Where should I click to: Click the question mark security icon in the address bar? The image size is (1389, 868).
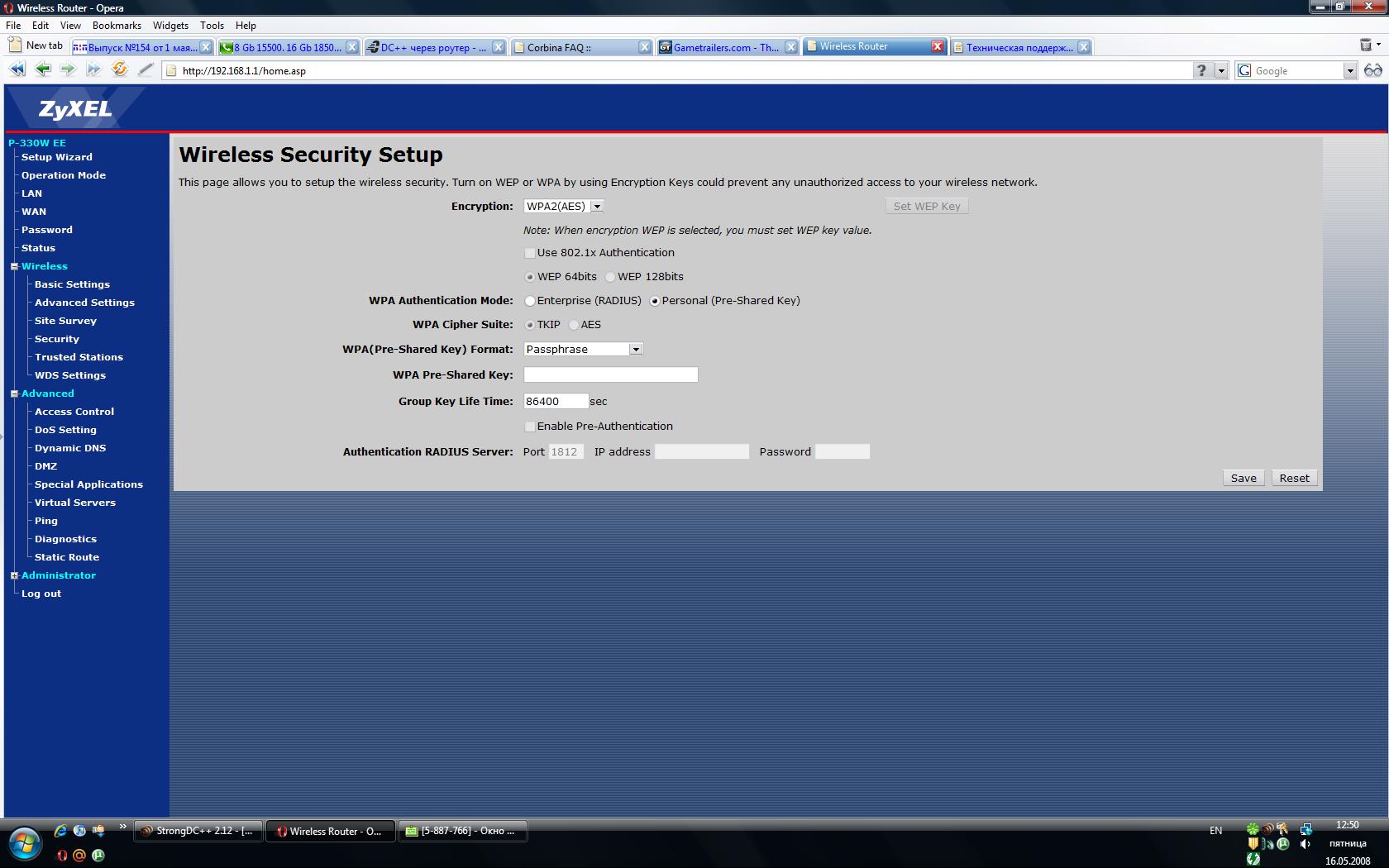[x=1202, y=70]
